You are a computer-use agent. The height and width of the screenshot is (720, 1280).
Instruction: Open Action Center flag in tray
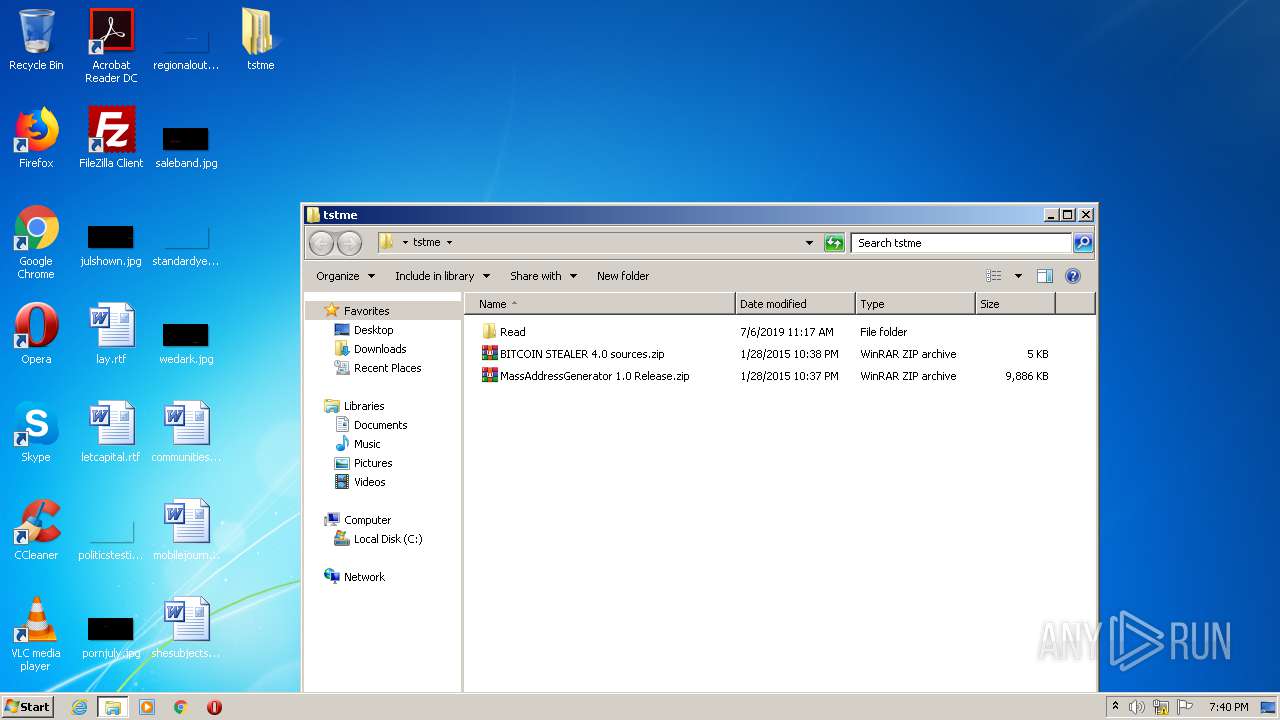click(x=1185, y=707)
